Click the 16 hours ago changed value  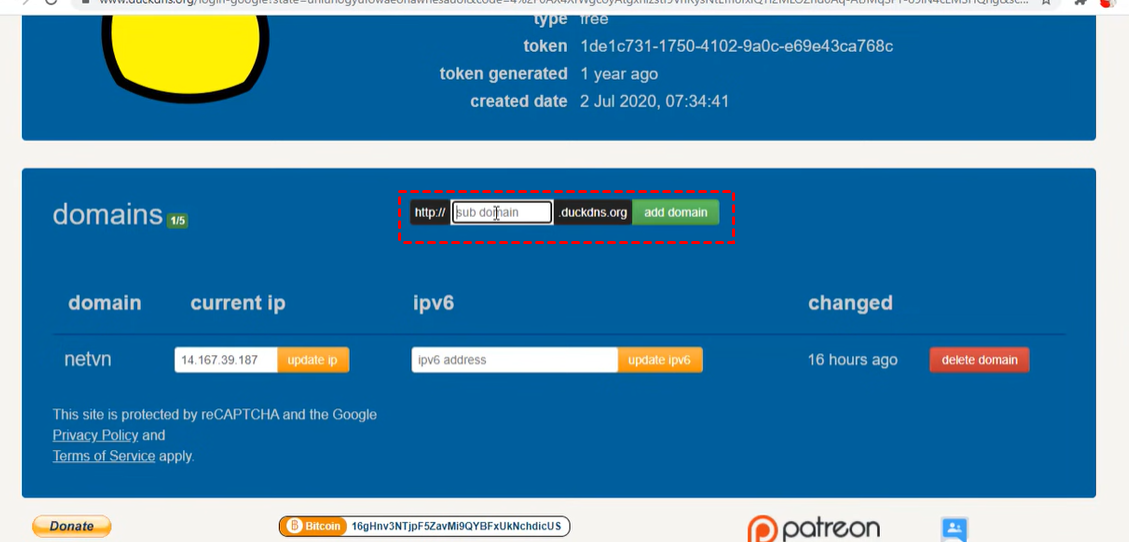coord(853,360)
